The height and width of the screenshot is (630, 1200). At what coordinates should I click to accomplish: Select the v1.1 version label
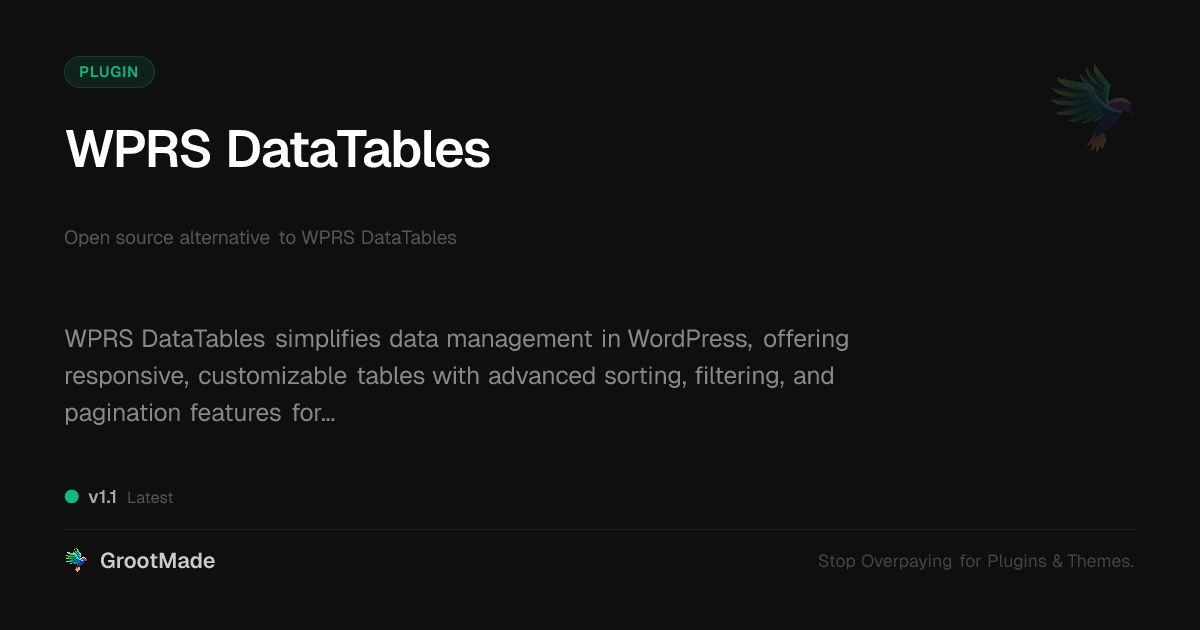point(102,497)
